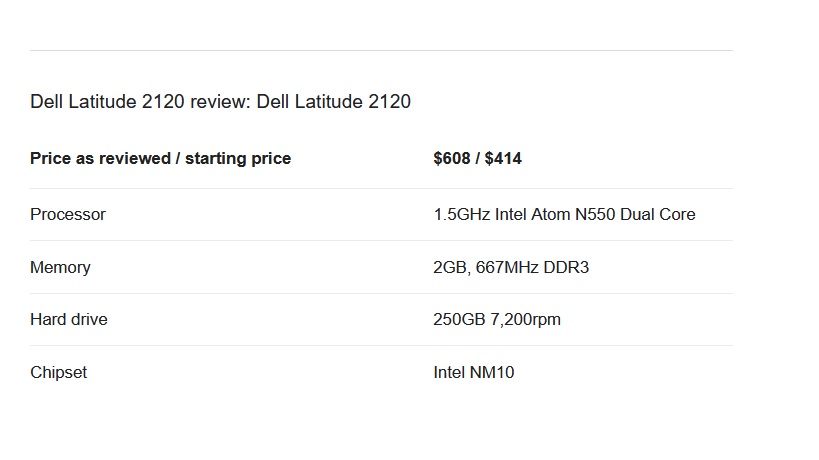
Task: Click 'starting price' in the bold header
Action: point(238,158)
